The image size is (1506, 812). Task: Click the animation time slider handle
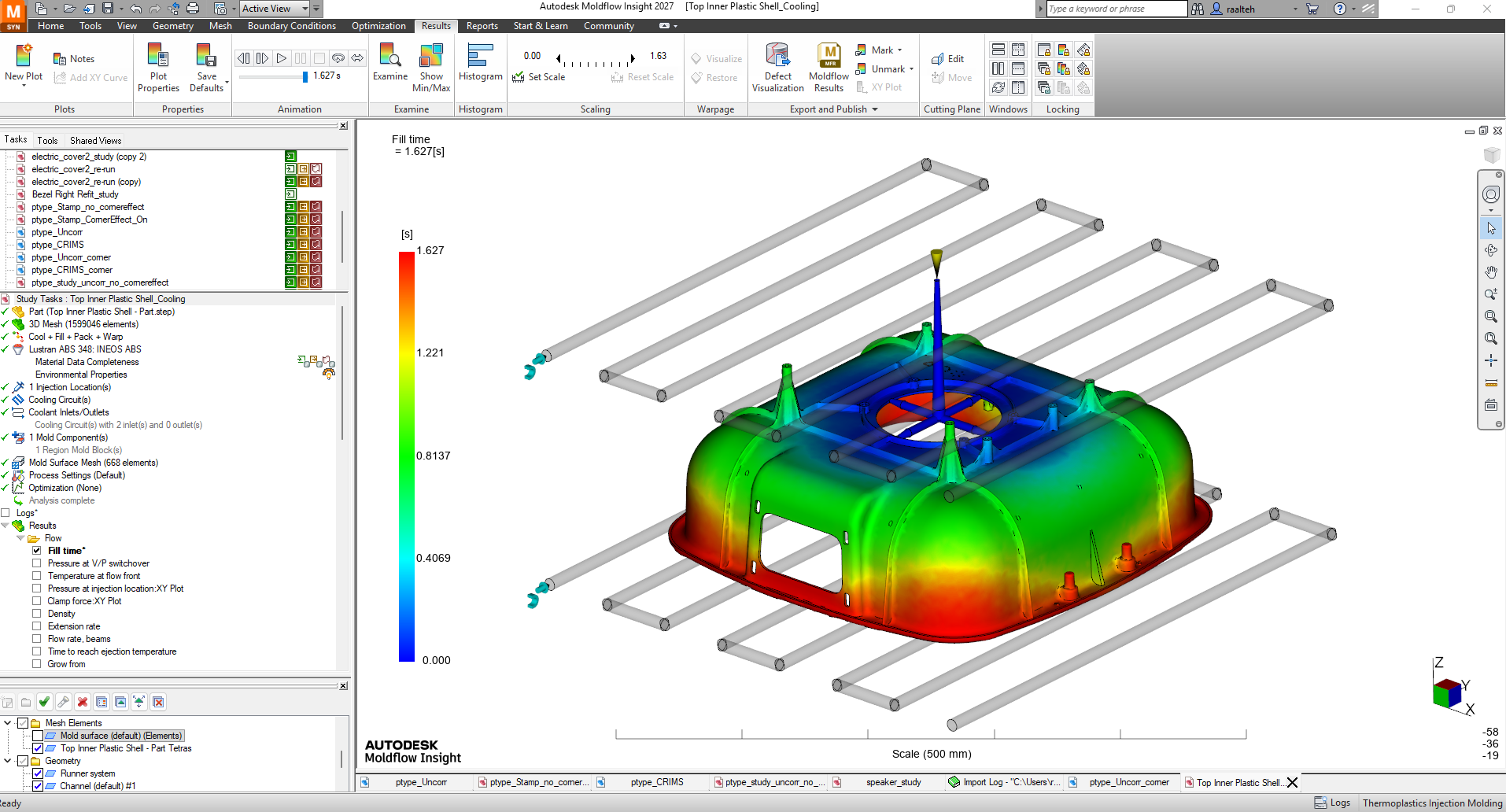pyautogui.click(x=305, y=76)
